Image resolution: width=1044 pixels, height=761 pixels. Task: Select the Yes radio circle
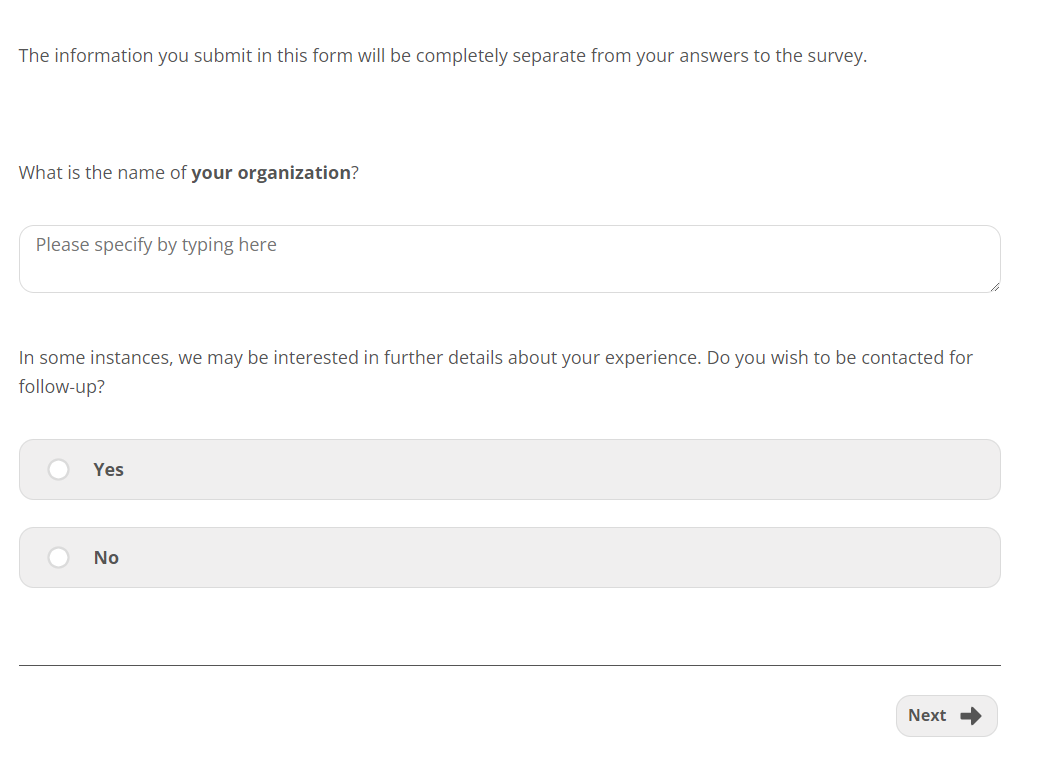tap(59, 469)
